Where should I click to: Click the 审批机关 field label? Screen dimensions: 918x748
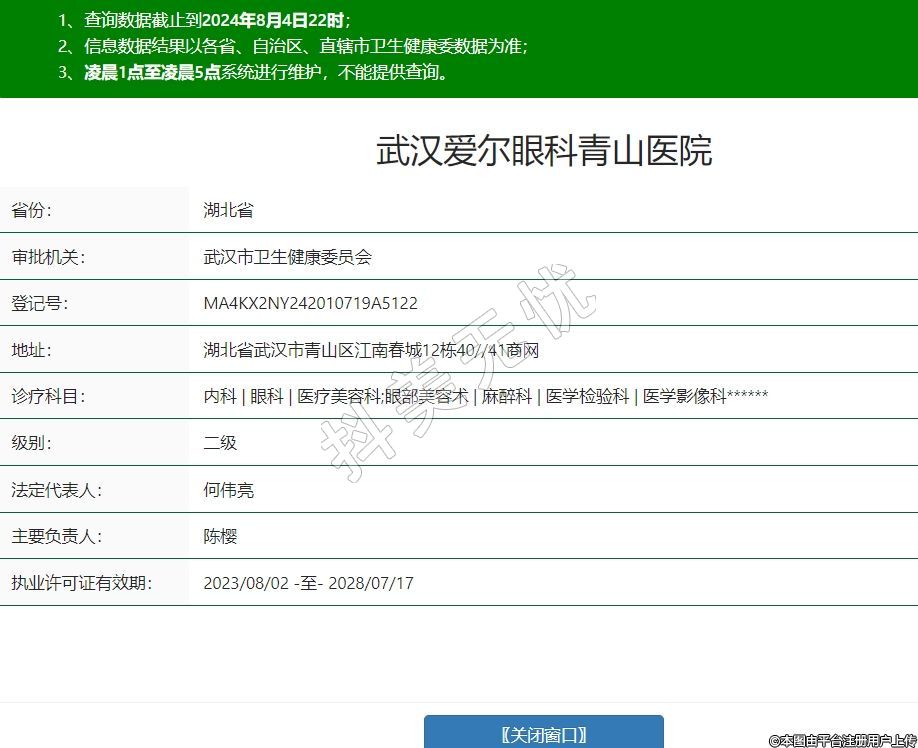coord(48,257)
